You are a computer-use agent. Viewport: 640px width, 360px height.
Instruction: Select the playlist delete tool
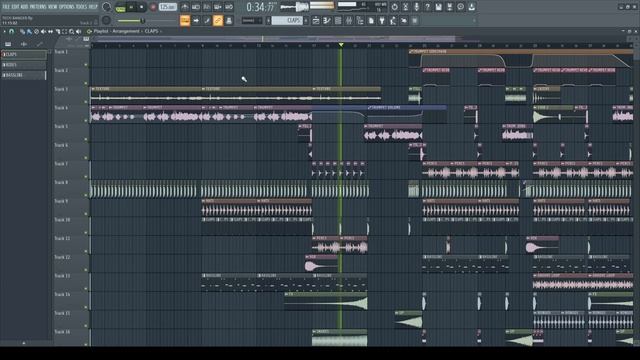pos(36,31)
